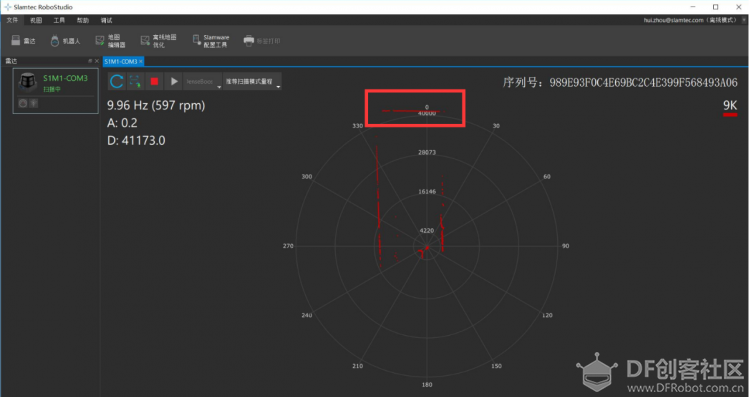Click the 90 degree label on polar plot
Viewport: 749px width, 397px height.
(565, 246)
